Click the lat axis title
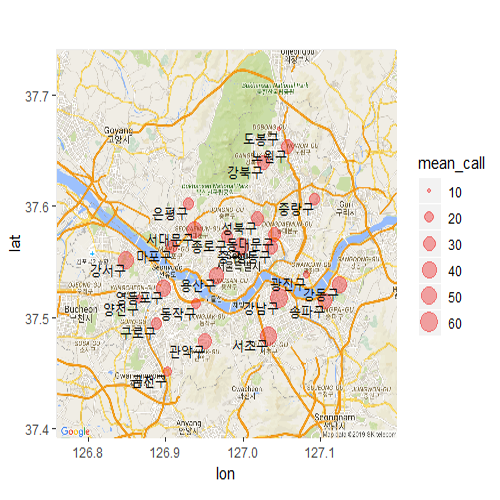 (15, 243)
